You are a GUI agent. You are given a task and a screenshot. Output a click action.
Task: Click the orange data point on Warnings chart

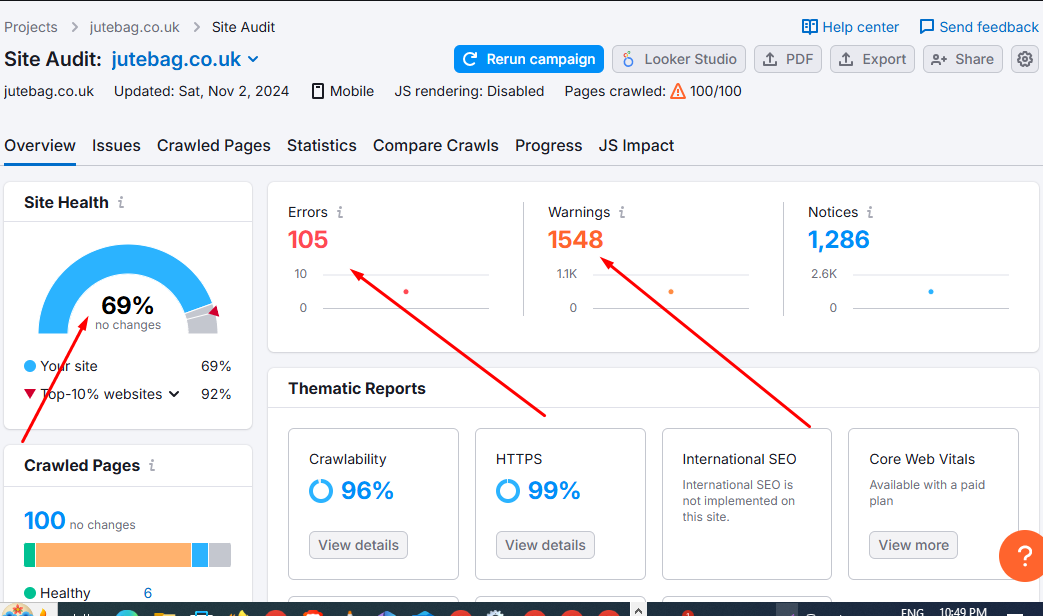[670, 291]
